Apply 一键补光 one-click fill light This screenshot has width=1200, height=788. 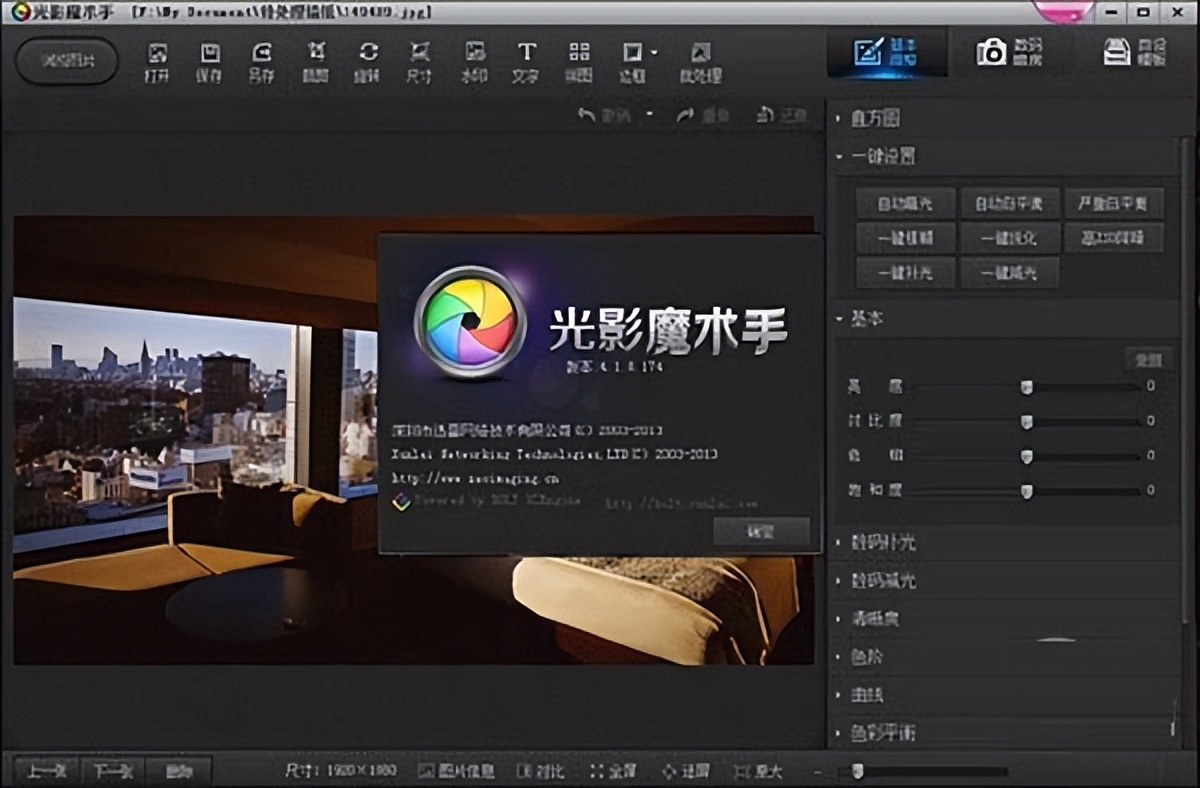(x=906, y=272)
